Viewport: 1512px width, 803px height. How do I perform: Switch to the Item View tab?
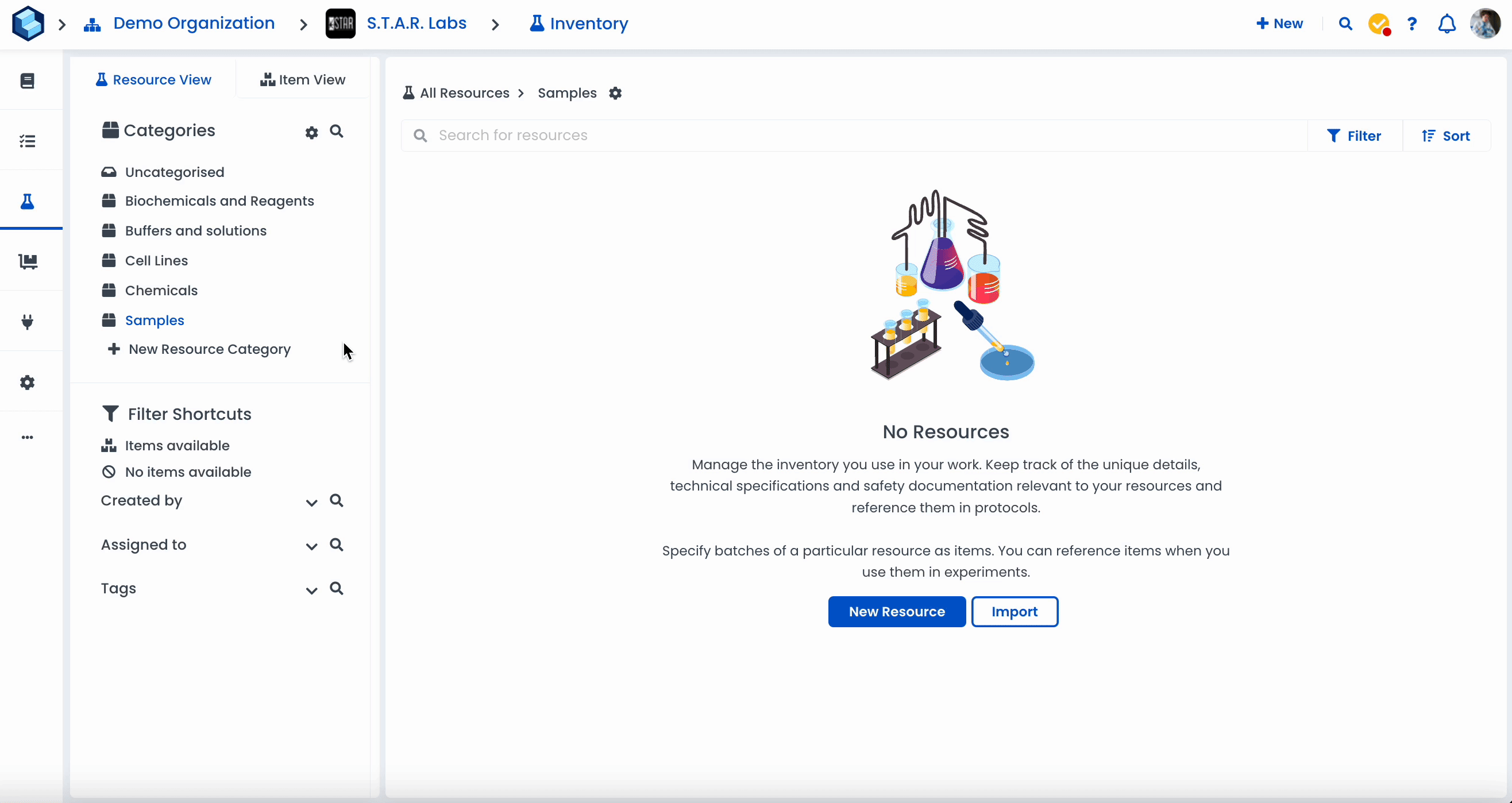point(303,80)
